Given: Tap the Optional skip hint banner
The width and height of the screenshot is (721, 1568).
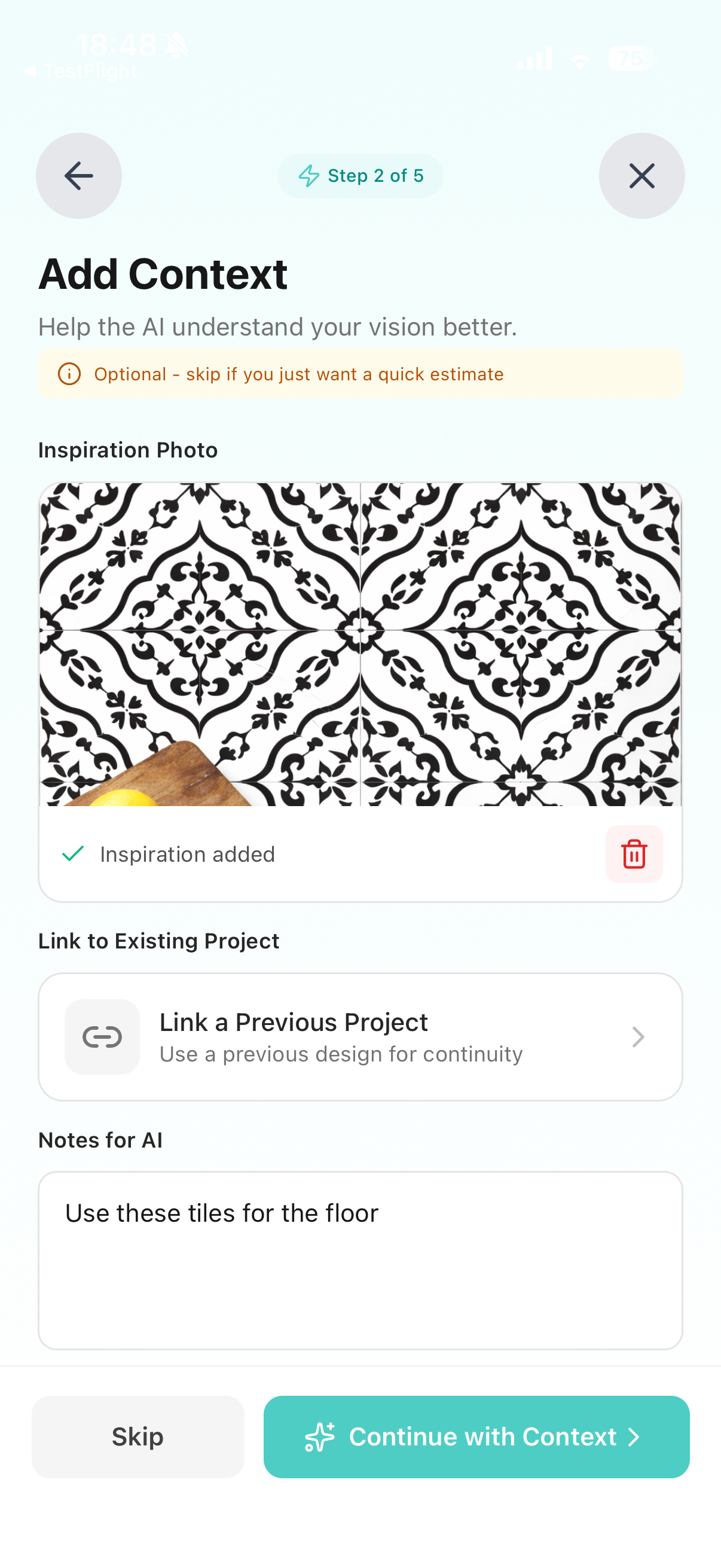Looking at the screenshot, I should click(360, 374).
